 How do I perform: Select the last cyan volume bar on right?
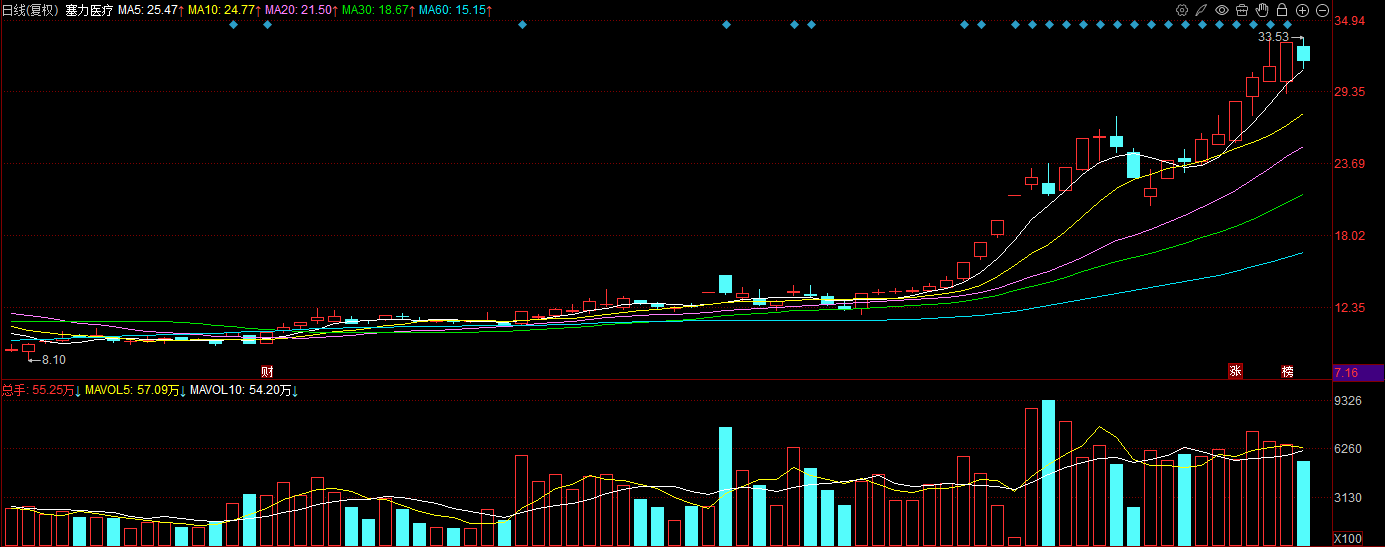pos(1303,503)
